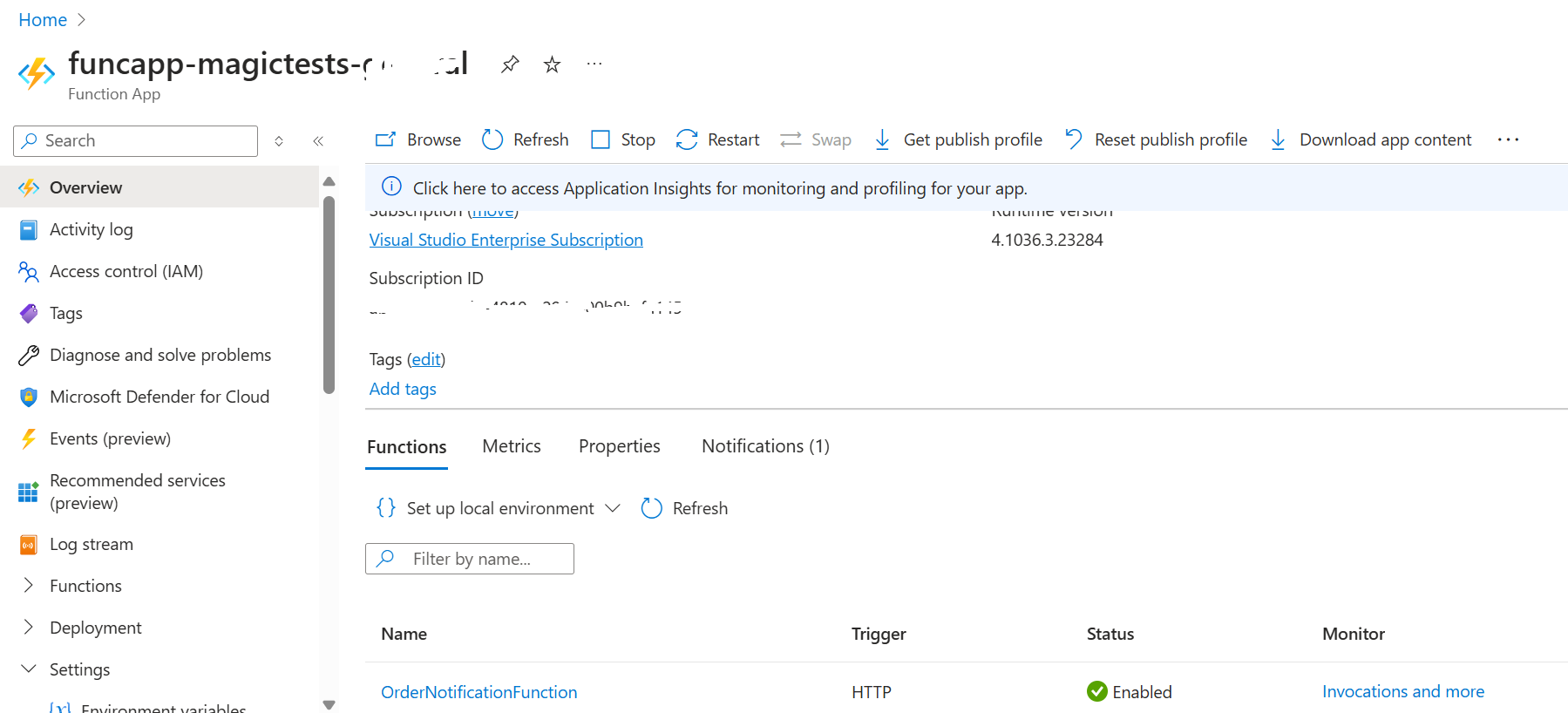
Task: Pin the function app to dashboard
Action: point(510,64)
